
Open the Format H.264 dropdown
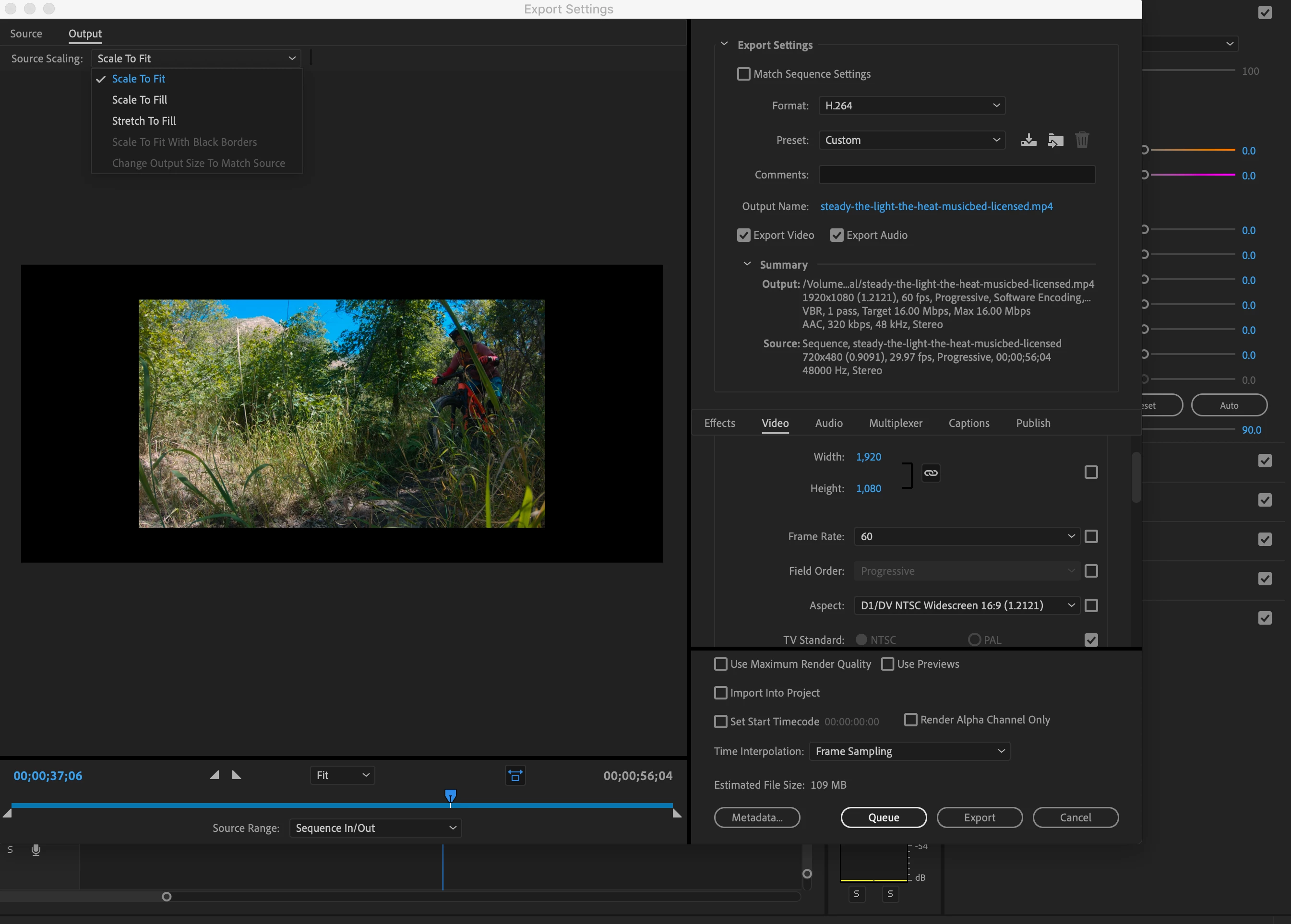[x=911, y=106]
